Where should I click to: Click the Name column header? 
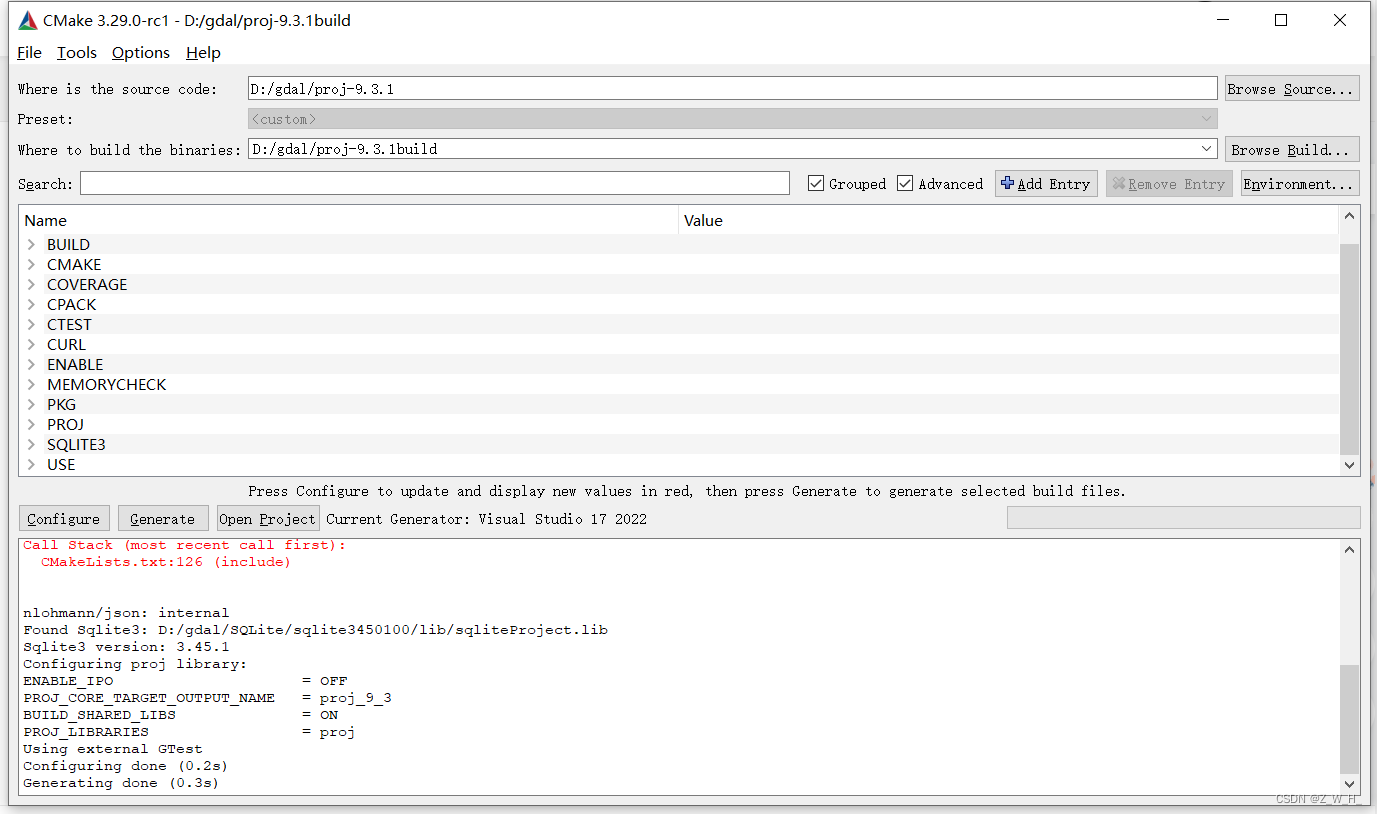tap(348, 220)
